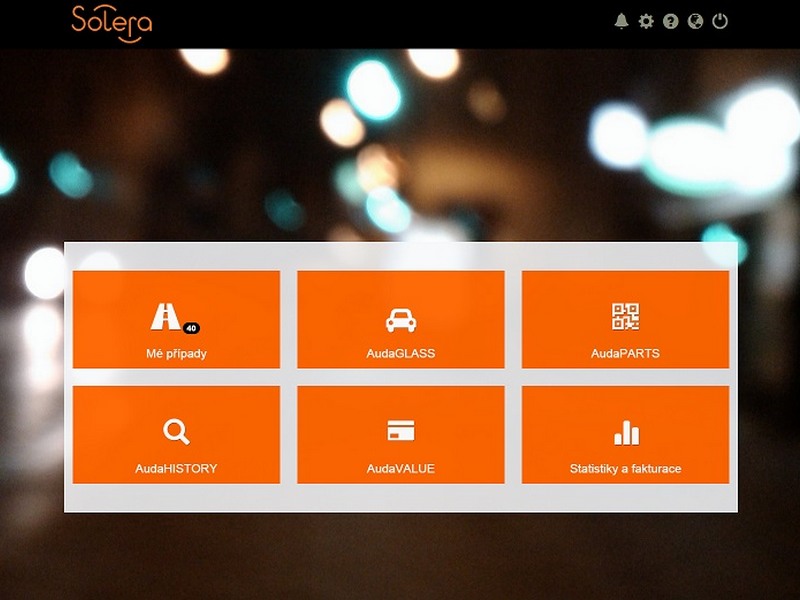Viewport: 800px width, 600px height.
Task: Click the 40 badge on Mé případy
Action: coord(191,328)
